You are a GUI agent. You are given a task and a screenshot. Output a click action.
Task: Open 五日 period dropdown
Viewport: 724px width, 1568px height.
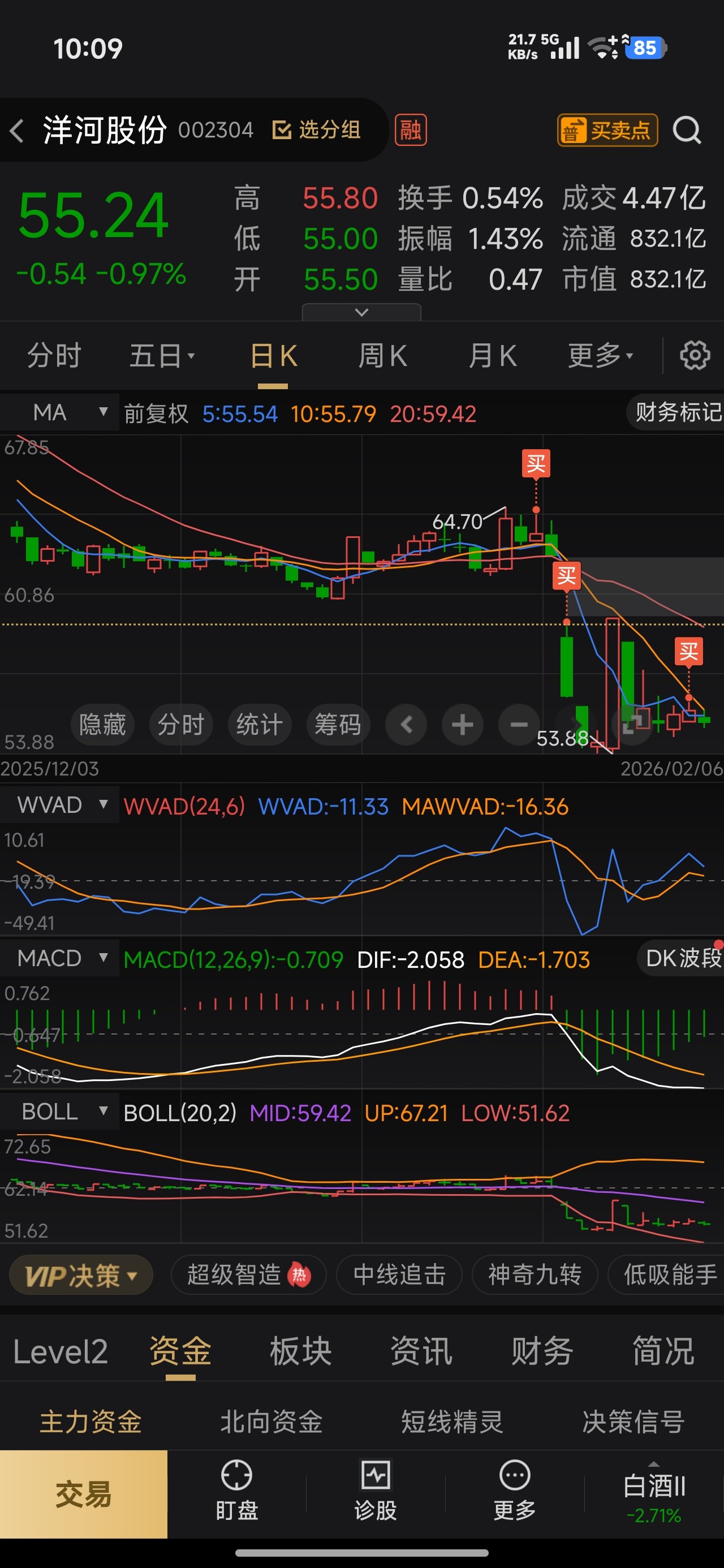(x=162, y=355)
